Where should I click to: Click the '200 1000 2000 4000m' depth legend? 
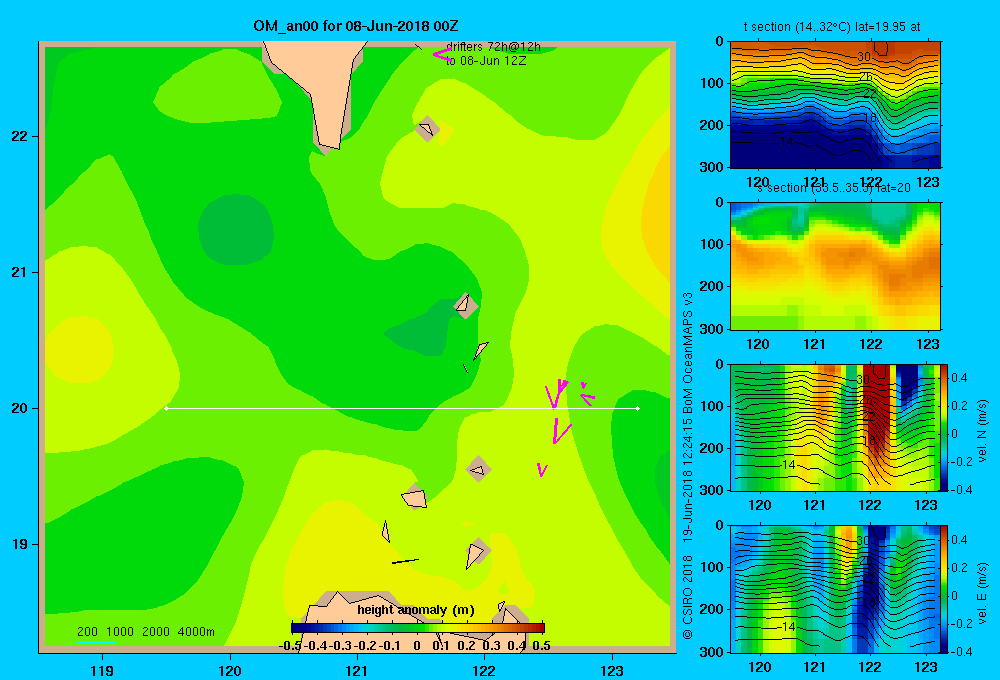[145, 632]
